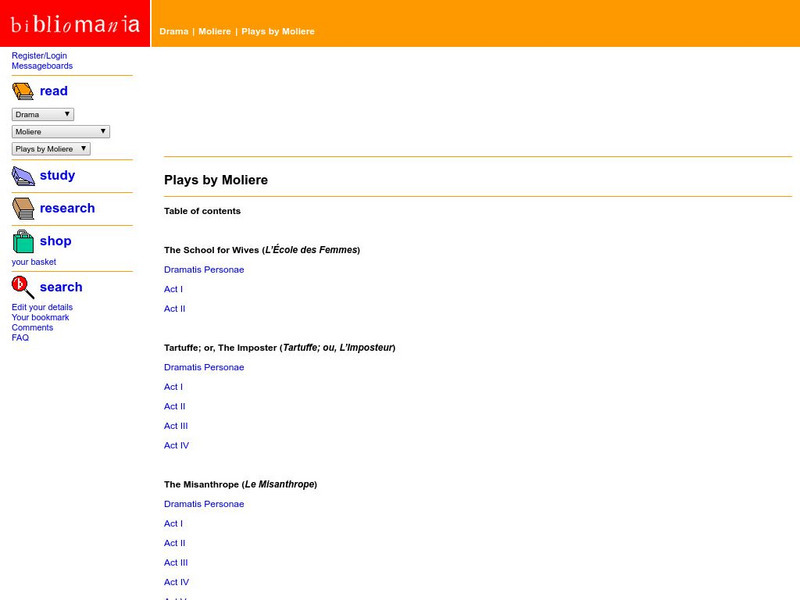Open the shop section link
The image size is (800, 600).
pyautogui.click(x=56, y=241)
